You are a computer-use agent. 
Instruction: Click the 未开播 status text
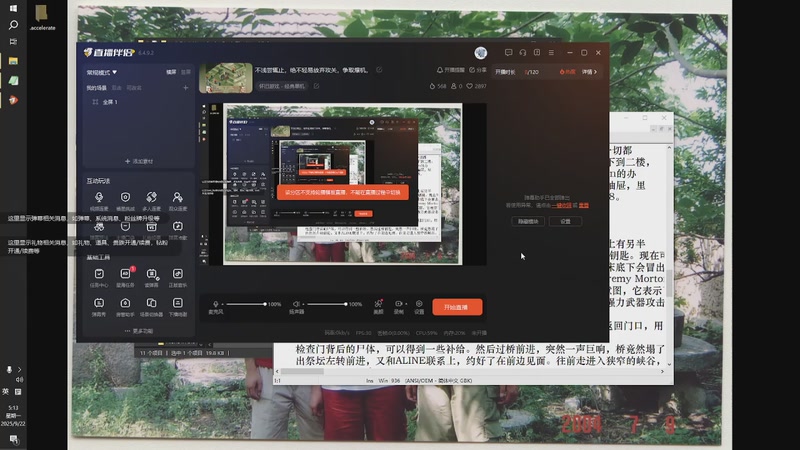click(x=479, y=333)
